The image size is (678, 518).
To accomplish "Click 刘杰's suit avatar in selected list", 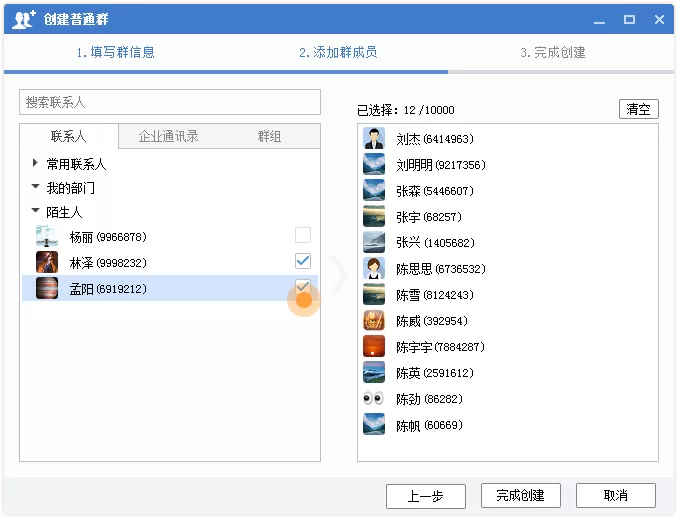I will [374, 138].
